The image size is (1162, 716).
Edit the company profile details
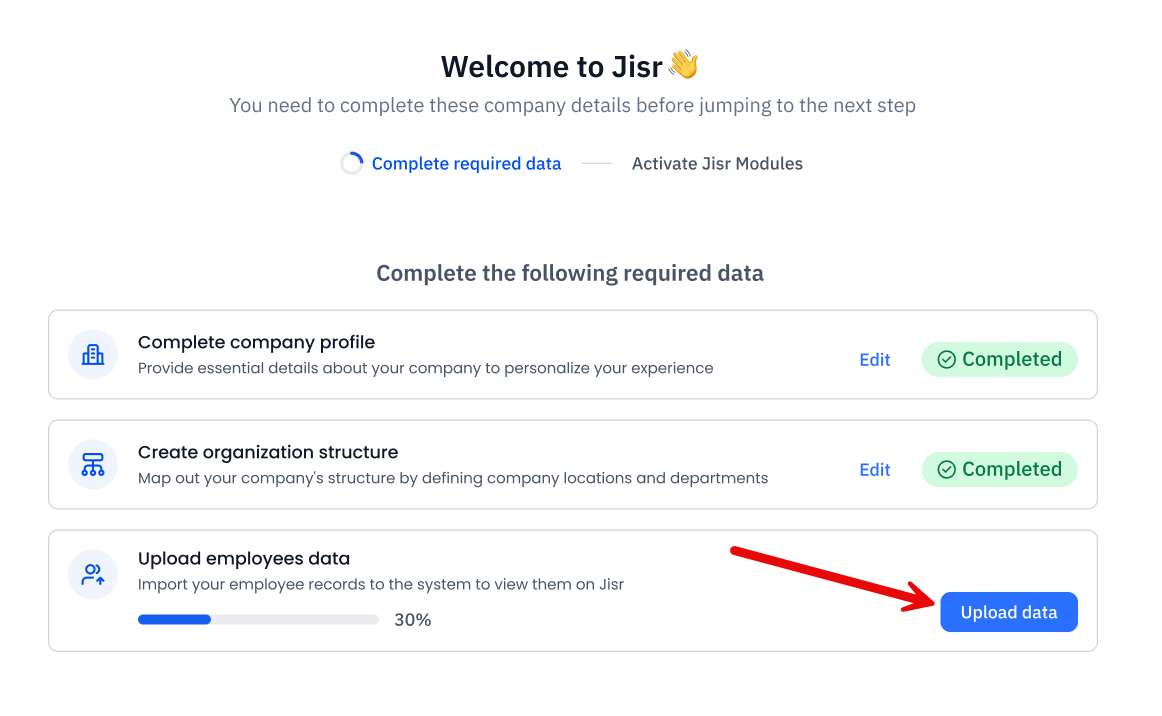pos(874,359)
